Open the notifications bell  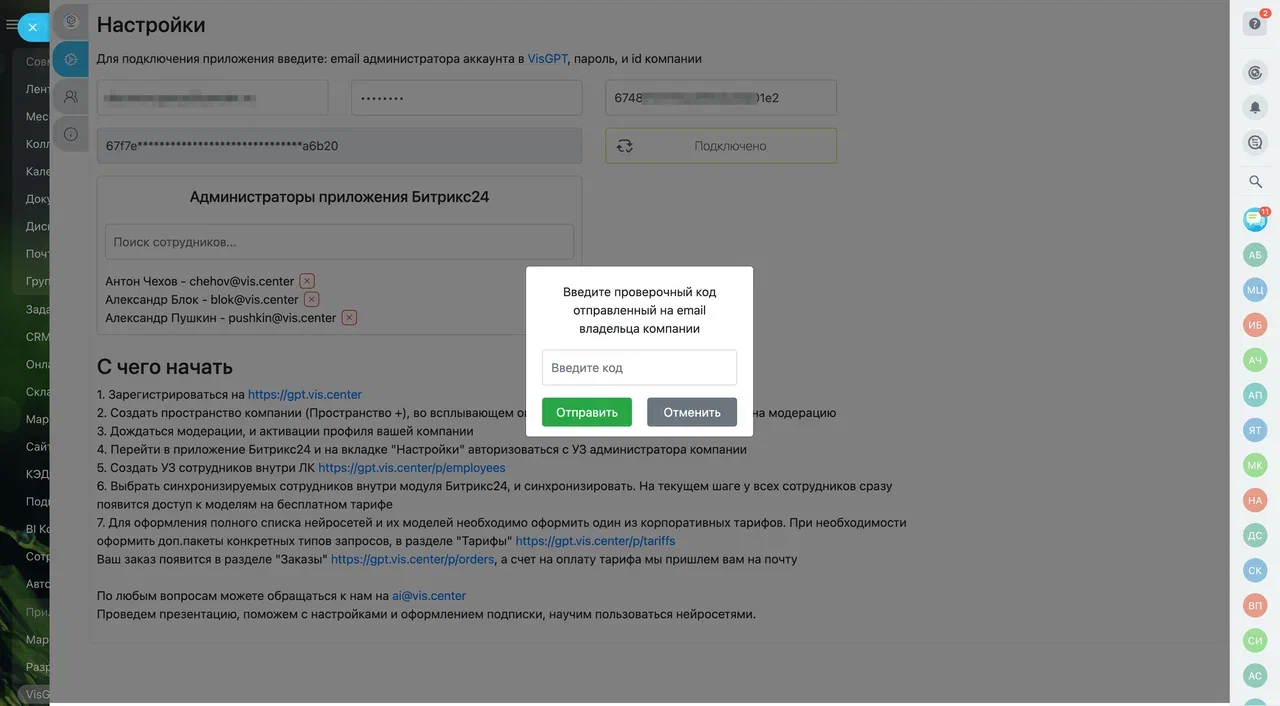click(1255, 107)
